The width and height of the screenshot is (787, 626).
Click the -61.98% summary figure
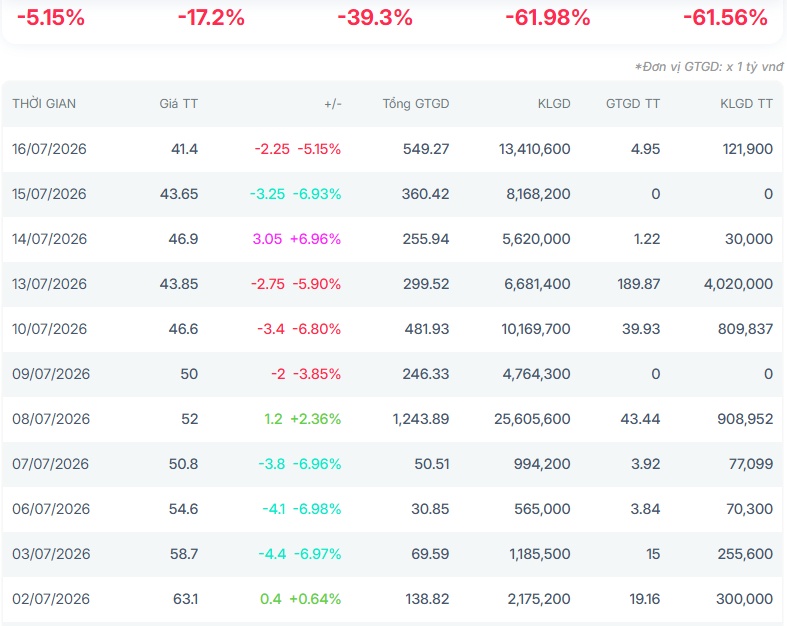point(548,18)
